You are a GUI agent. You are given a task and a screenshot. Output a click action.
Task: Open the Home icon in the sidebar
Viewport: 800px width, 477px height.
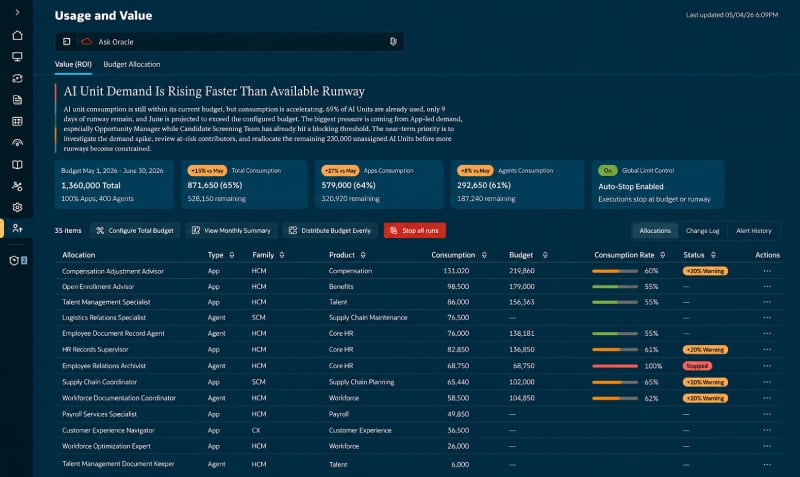pos(17,35)
